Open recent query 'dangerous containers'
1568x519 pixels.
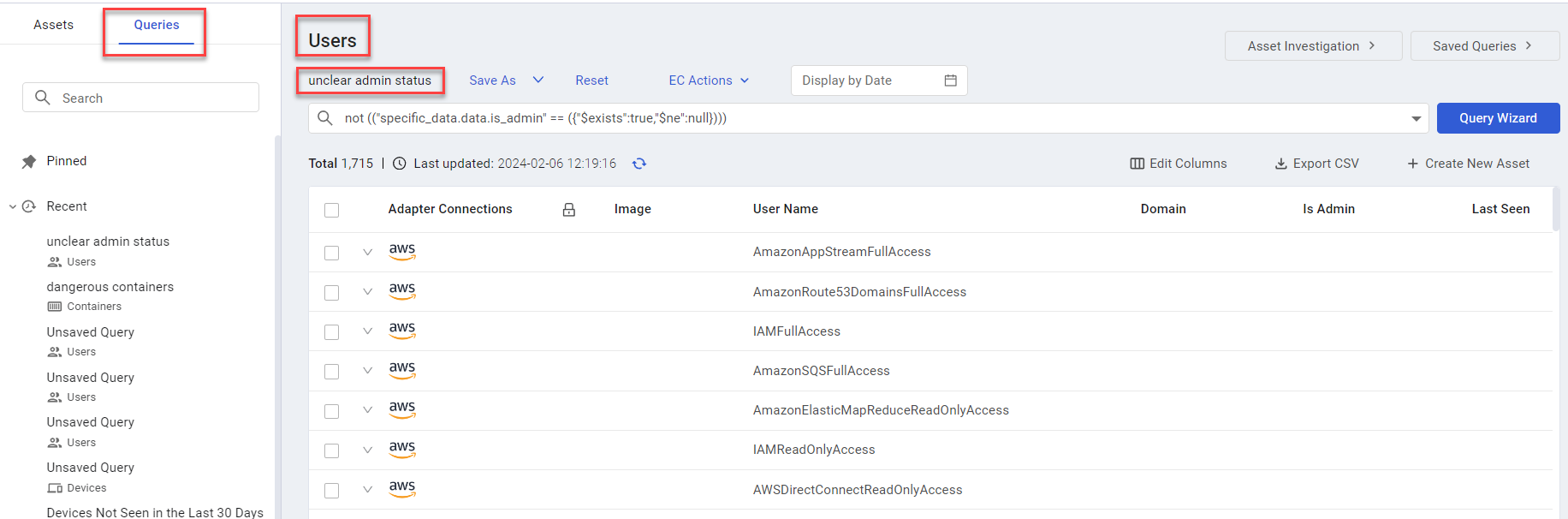coord(110,287)
